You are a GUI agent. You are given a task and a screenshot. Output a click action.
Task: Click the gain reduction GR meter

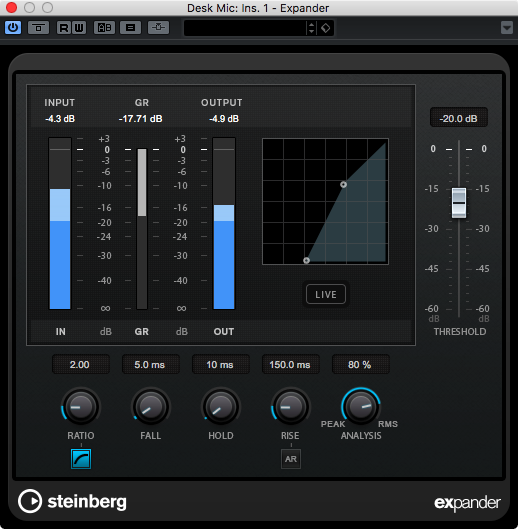tap(142, 229)
